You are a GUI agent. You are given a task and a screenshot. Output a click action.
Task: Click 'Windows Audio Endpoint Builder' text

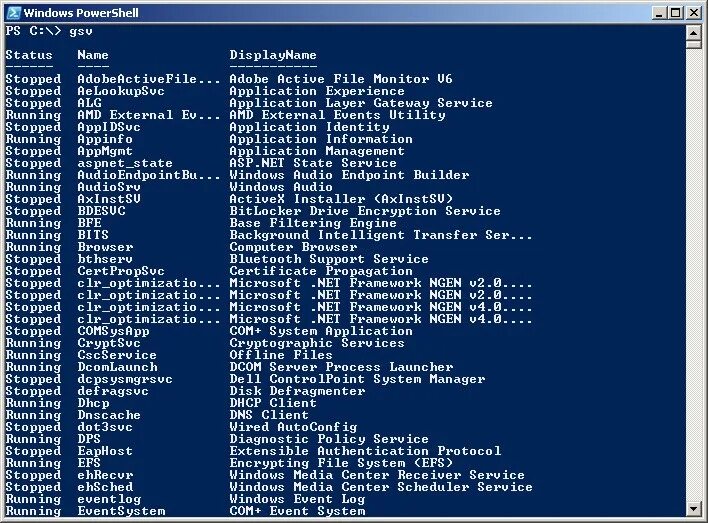(x=349, y=175)
